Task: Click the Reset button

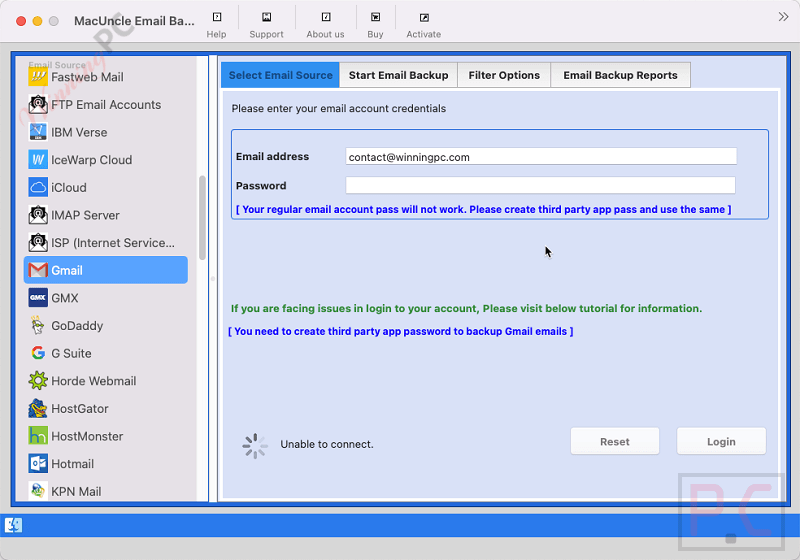Action: click(615, 441)
